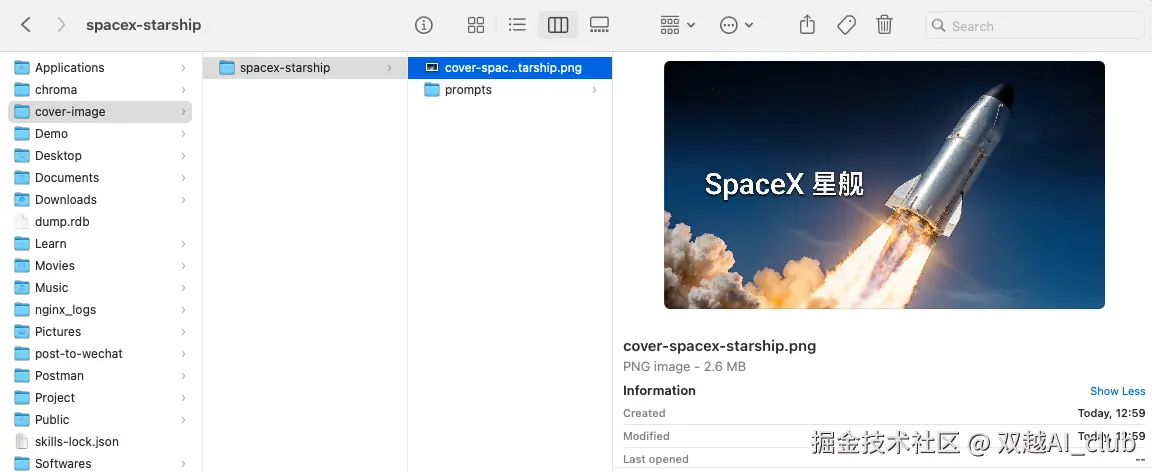Open the Movies folder
Screen dimensions: 1152x472
pyautogui.click(x=100, y=266)
